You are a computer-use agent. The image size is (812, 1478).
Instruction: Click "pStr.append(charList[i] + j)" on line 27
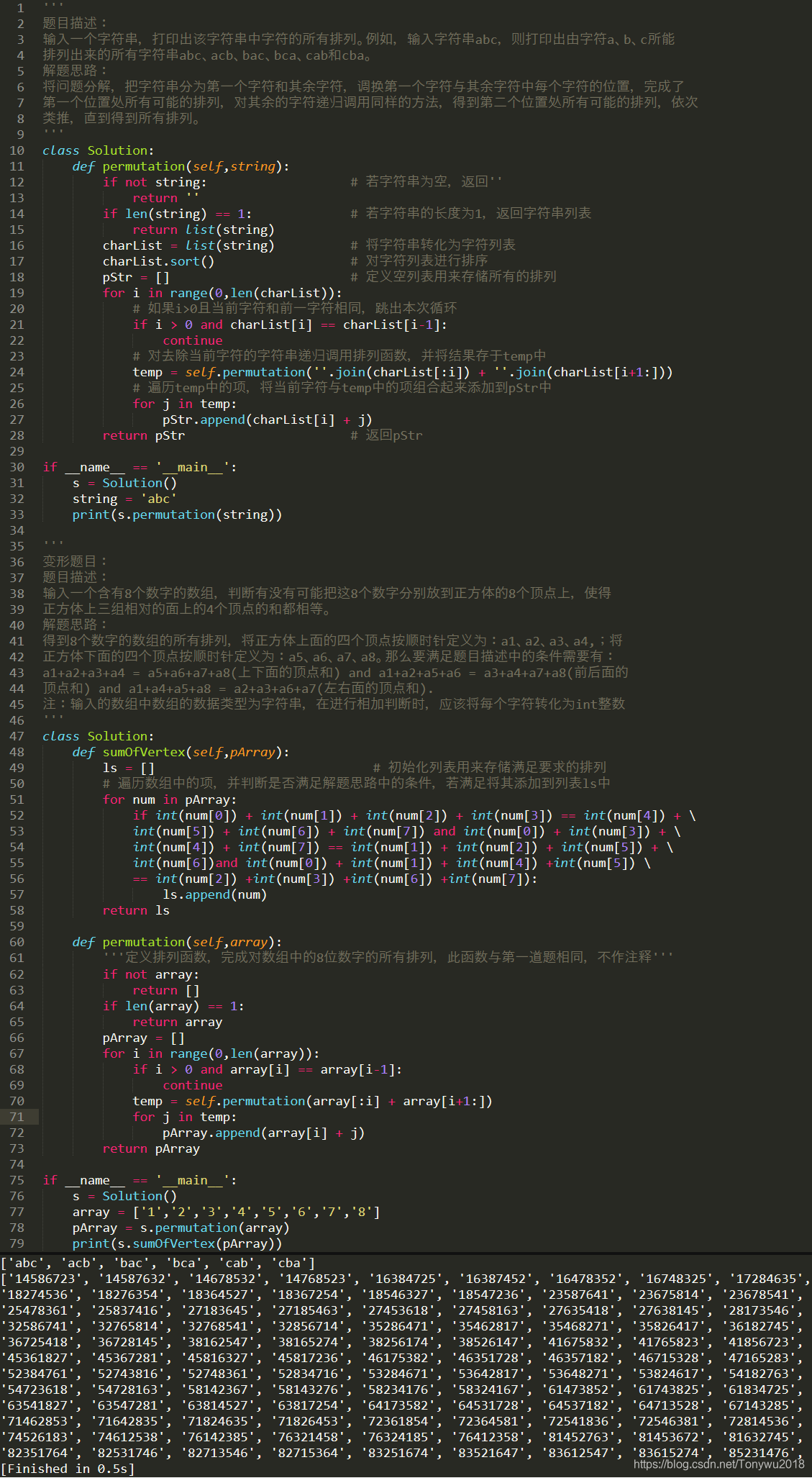[267, 420]
